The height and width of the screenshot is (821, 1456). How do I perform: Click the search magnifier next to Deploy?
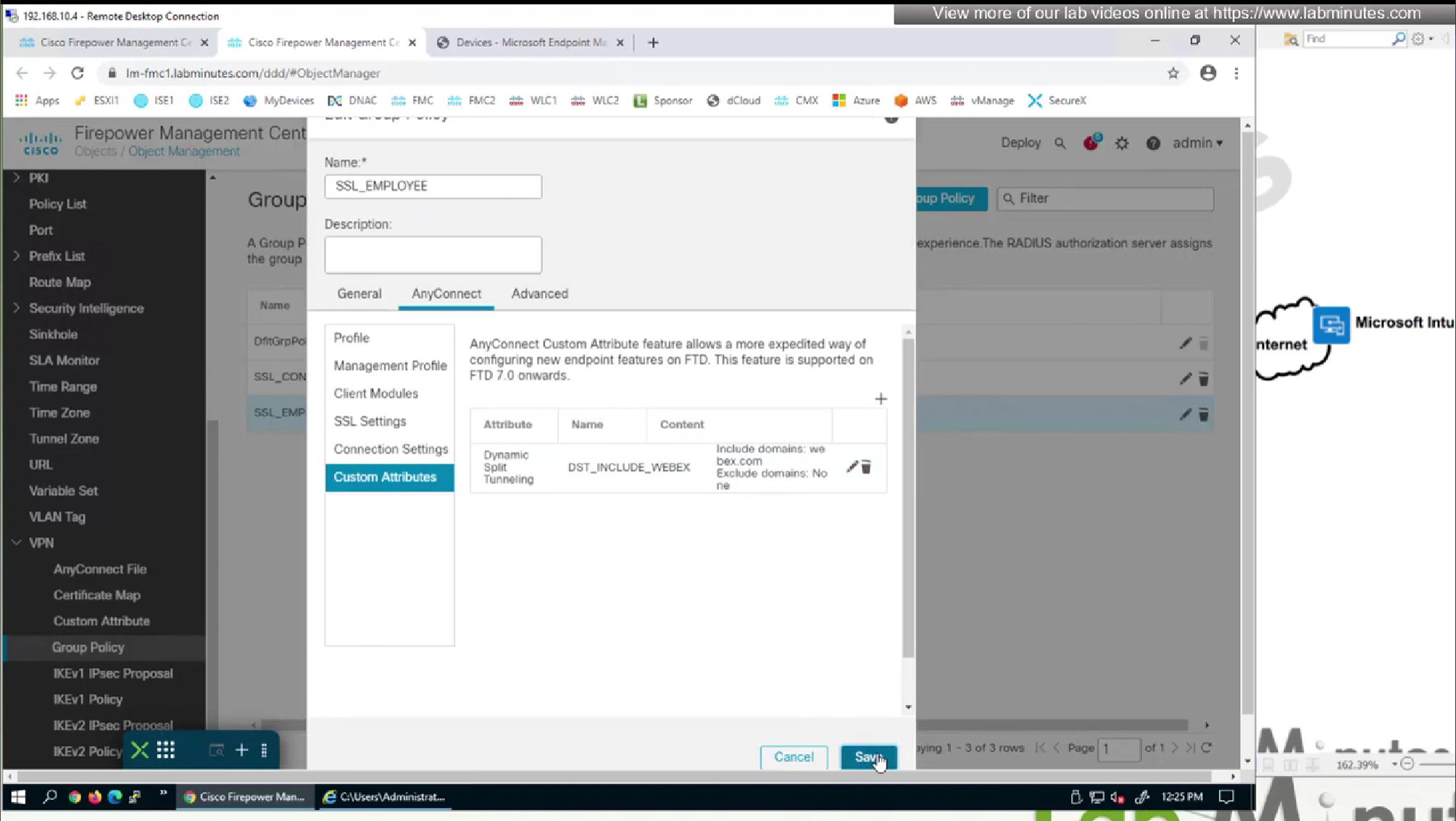(x=1060, y=143)
